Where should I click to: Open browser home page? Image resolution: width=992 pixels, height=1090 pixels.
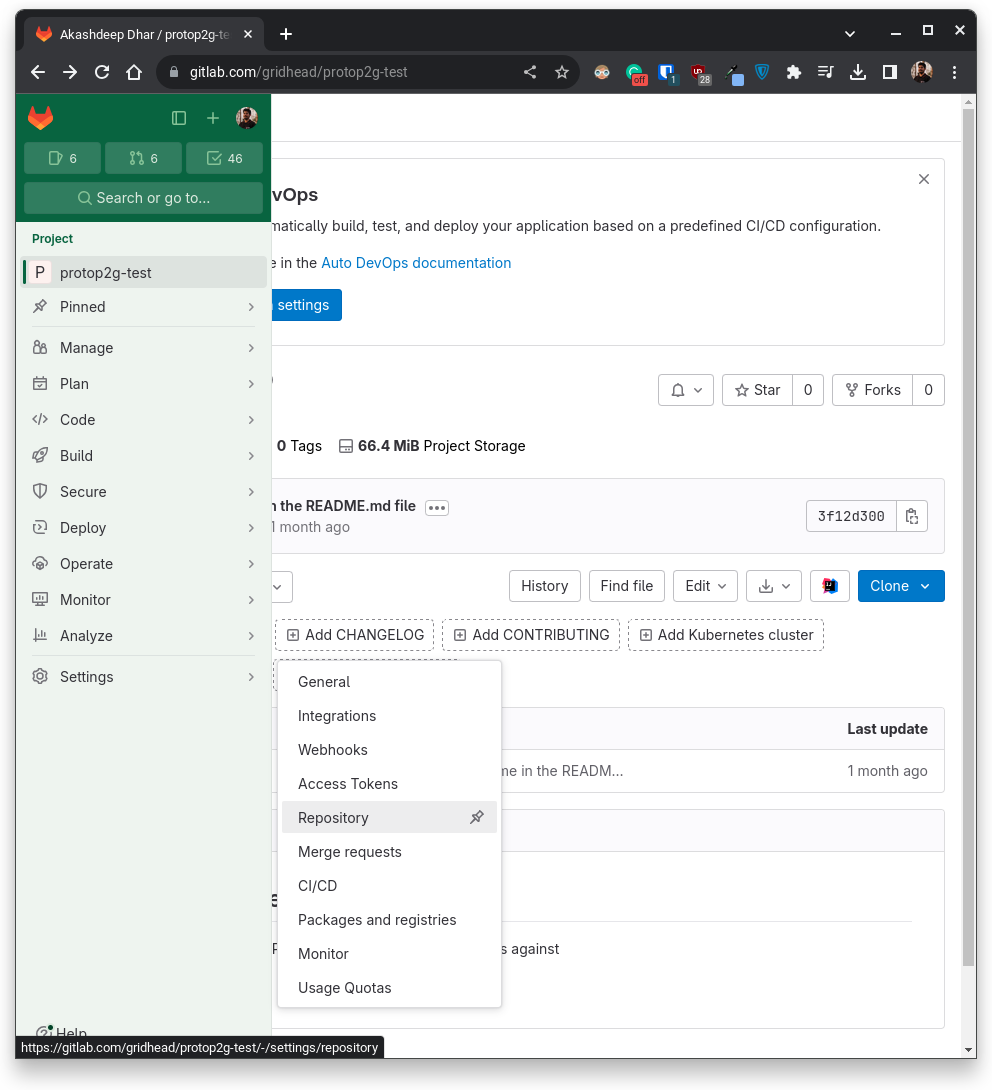(133, 72)
